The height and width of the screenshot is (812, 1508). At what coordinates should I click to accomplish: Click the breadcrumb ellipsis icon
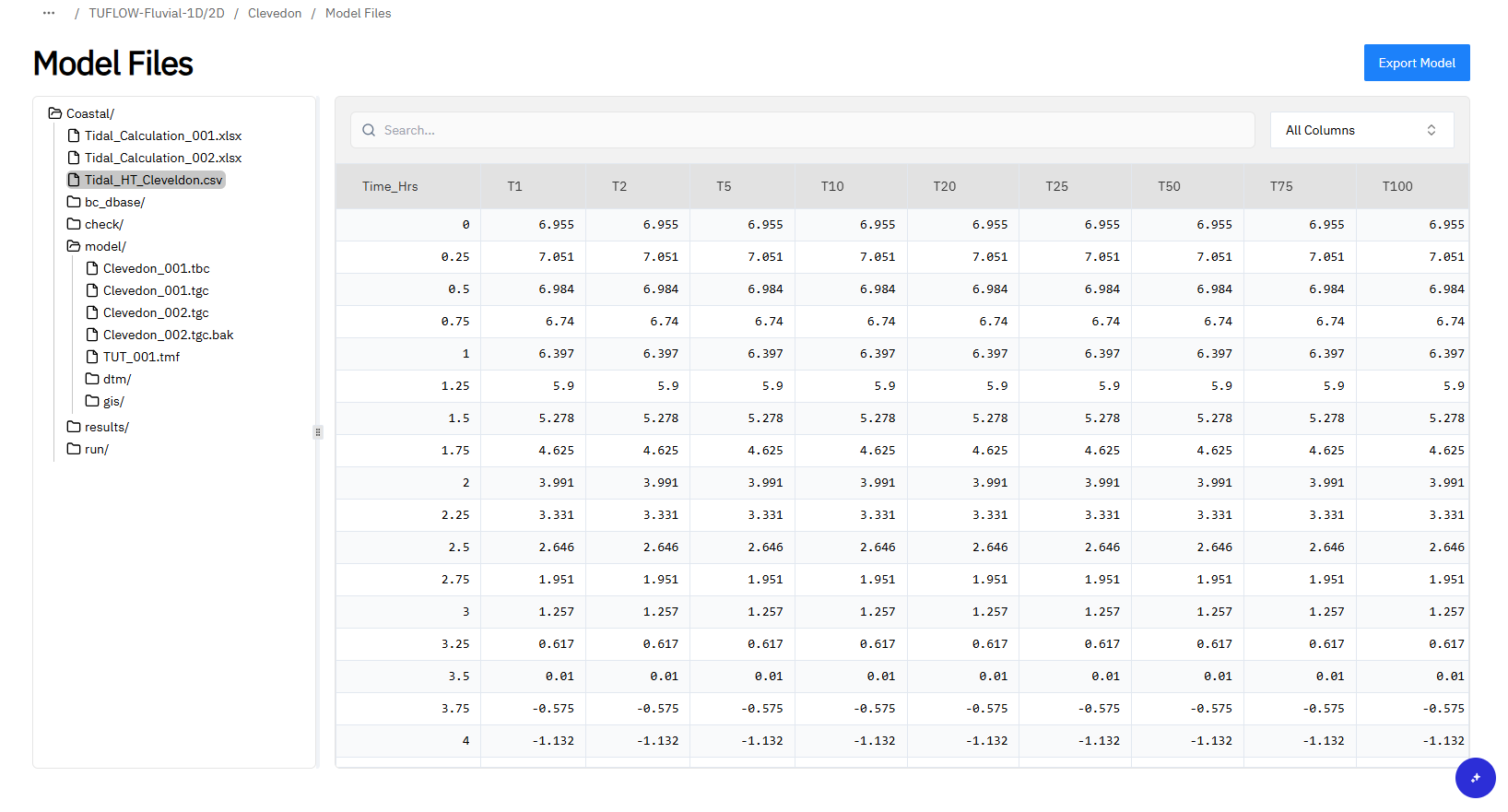[x=49, y=13]
